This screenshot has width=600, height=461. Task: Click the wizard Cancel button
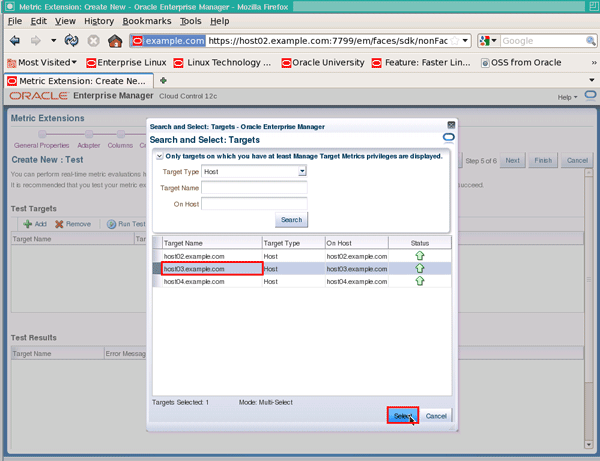pyautogui.click(x=577, y=160)
